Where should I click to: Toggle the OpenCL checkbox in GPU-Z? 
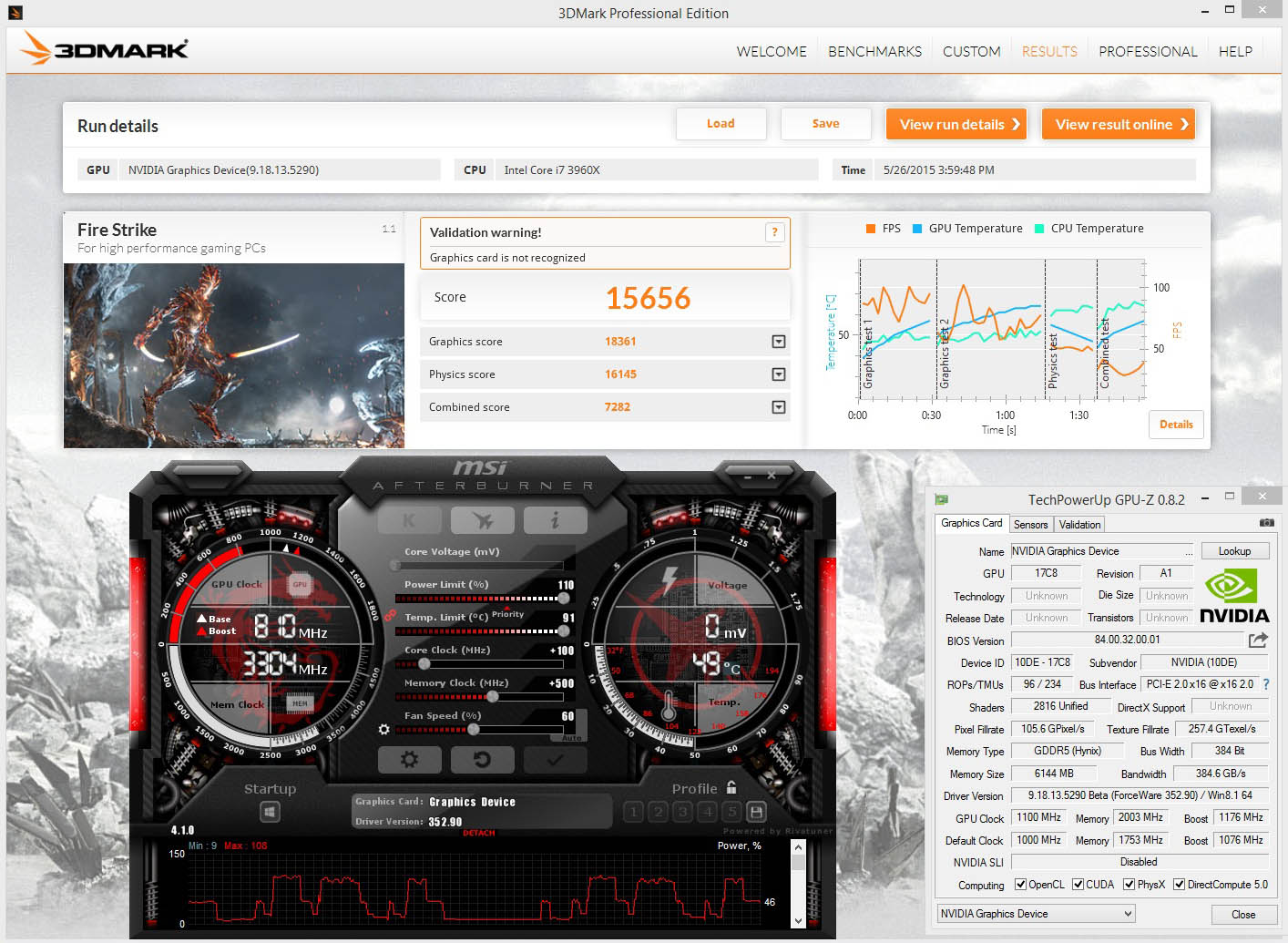click(x=1020, y=885)
